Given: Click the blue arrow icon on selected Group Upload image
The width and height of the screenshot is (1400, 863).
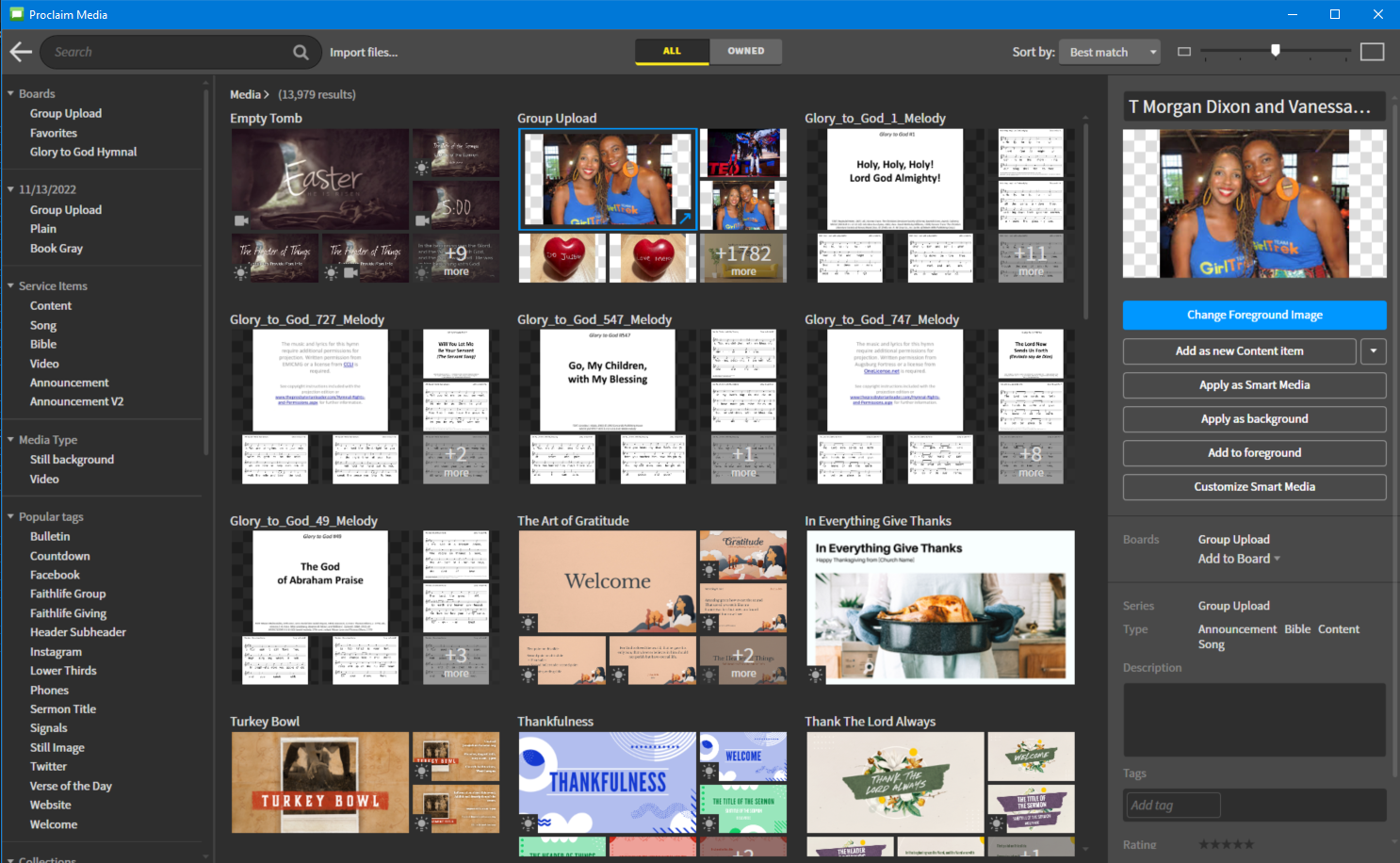Looking at the screenshot, I should (x=685, y=219).
